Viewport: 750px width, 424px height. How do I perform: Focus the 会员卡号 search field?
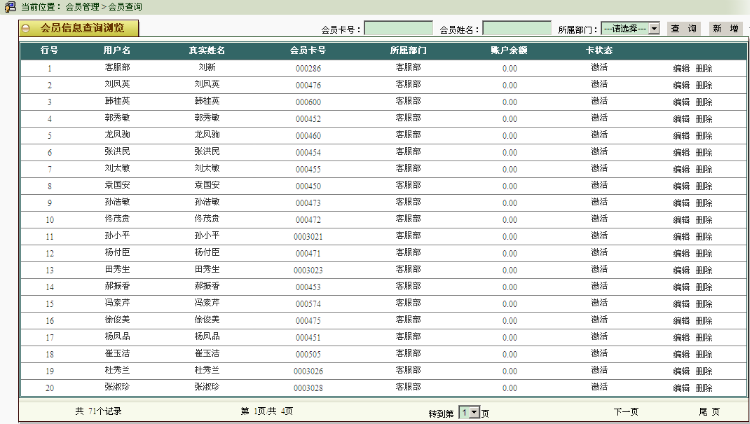tap(398, 28)
